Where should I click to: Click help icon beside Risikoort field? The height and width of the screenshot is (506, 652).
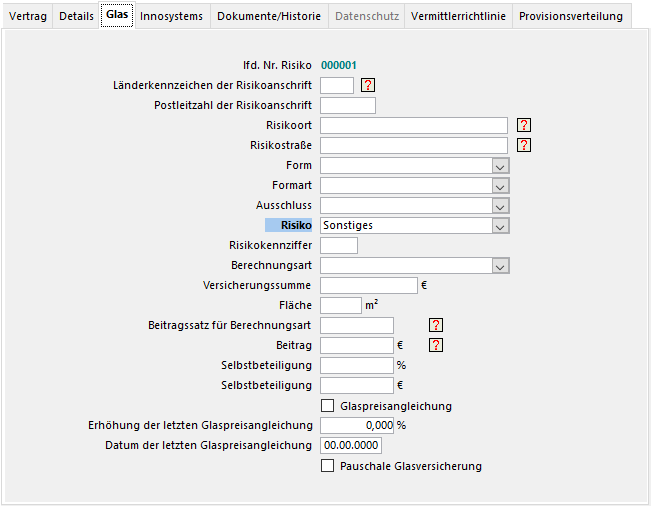pos(523,125)
